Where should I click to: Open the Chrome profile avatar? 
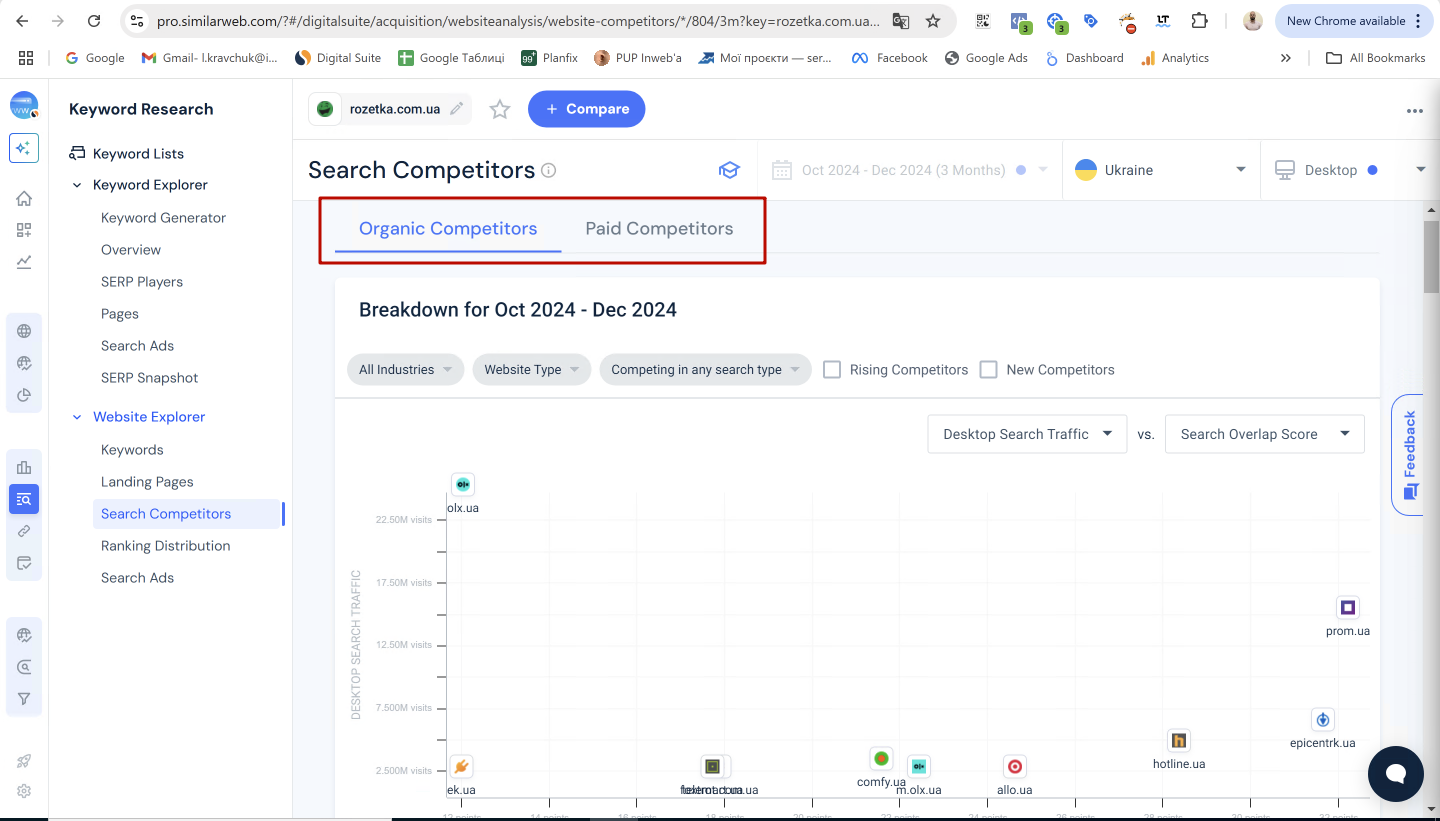click(x=1252, y=21)
